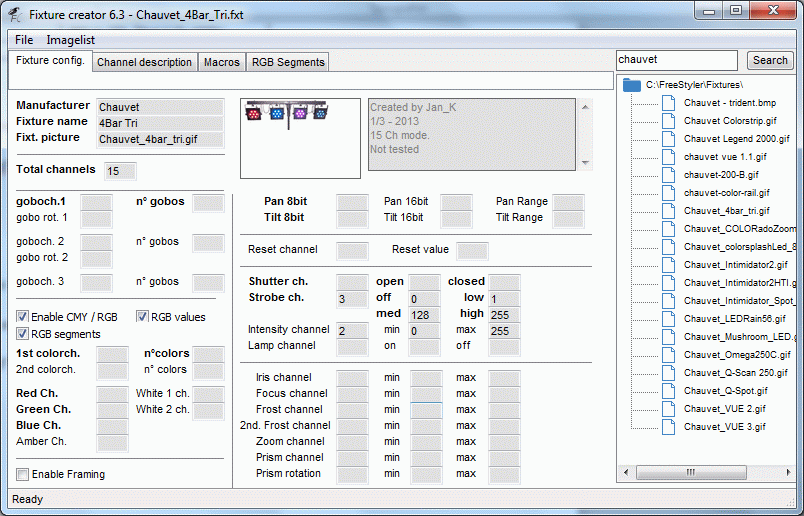This screenshot has width=804, height=516.
Task: Click the Chauvet_VUE 3.gif file icon
Action: (668, 427)
